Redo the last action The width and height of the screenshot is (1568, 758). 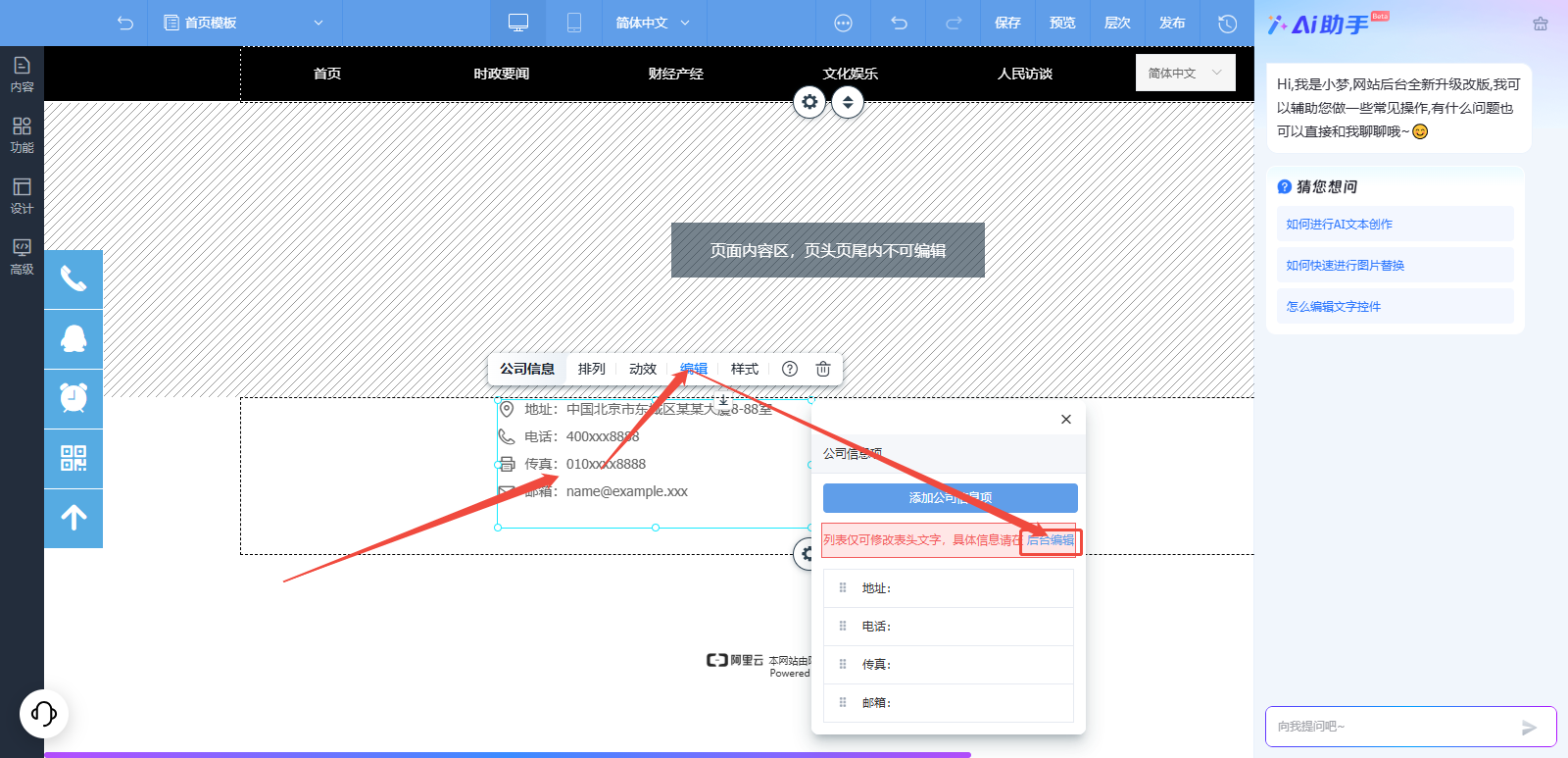tap(953, 23)
